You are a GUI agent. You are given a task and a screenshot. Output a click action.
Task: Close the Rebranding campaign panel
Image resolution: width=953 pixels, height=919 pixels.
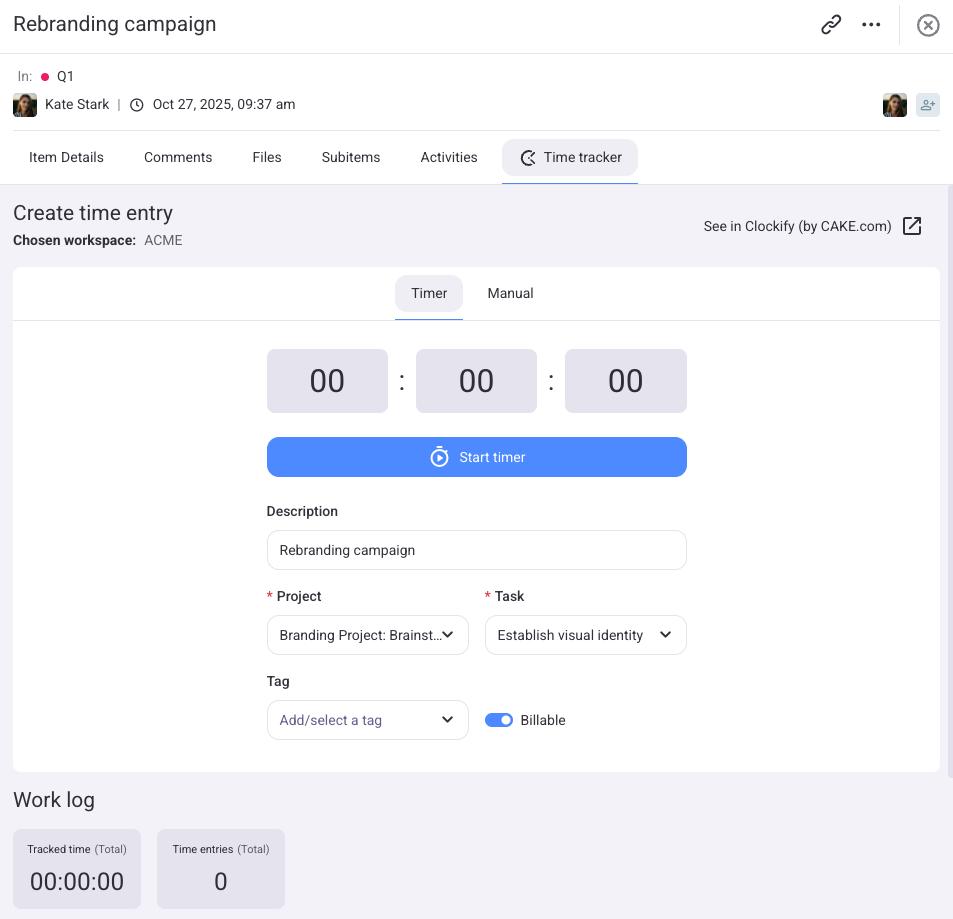tap(928, 25)
